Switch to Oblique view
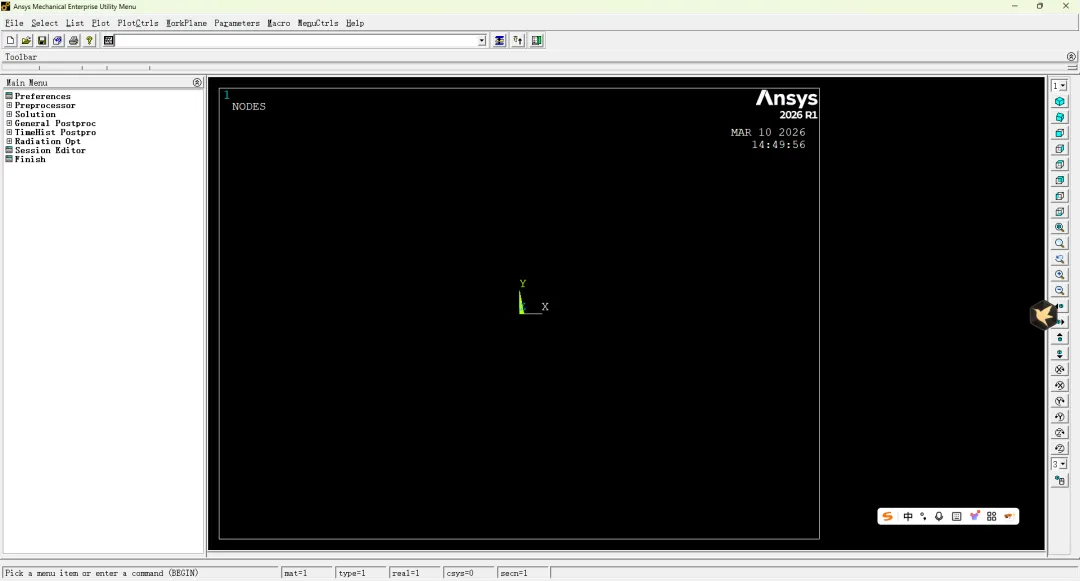 point(1059,117)
